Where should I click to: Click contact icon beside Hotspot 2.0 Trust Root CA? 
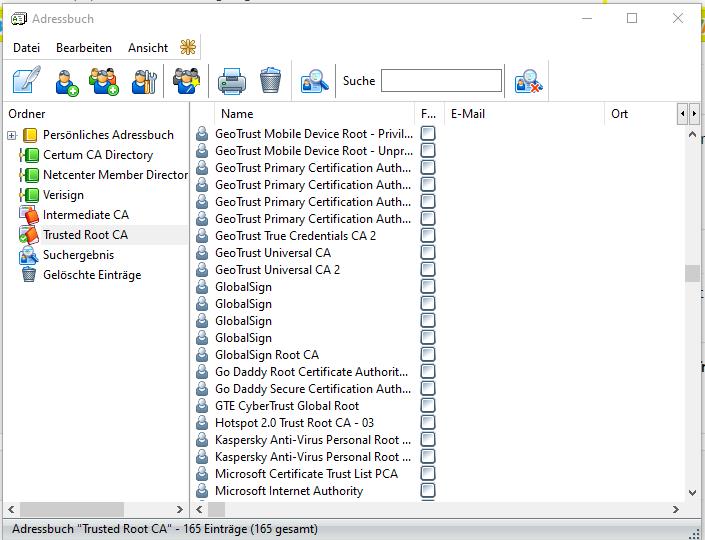tap(202, 423)
